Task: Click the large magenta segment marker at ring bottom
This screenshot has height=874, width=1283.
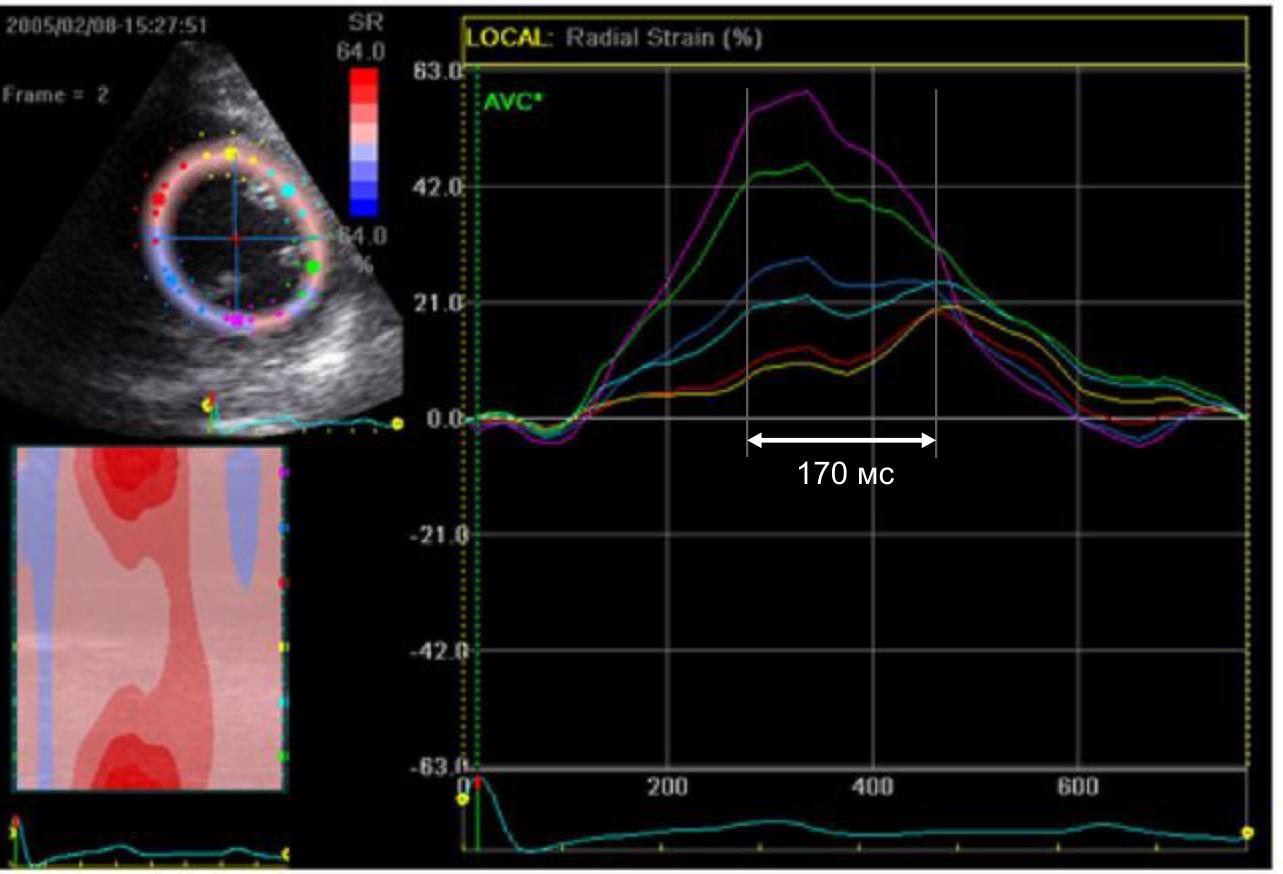Action: pyautogui.click(x=238, y=319)
